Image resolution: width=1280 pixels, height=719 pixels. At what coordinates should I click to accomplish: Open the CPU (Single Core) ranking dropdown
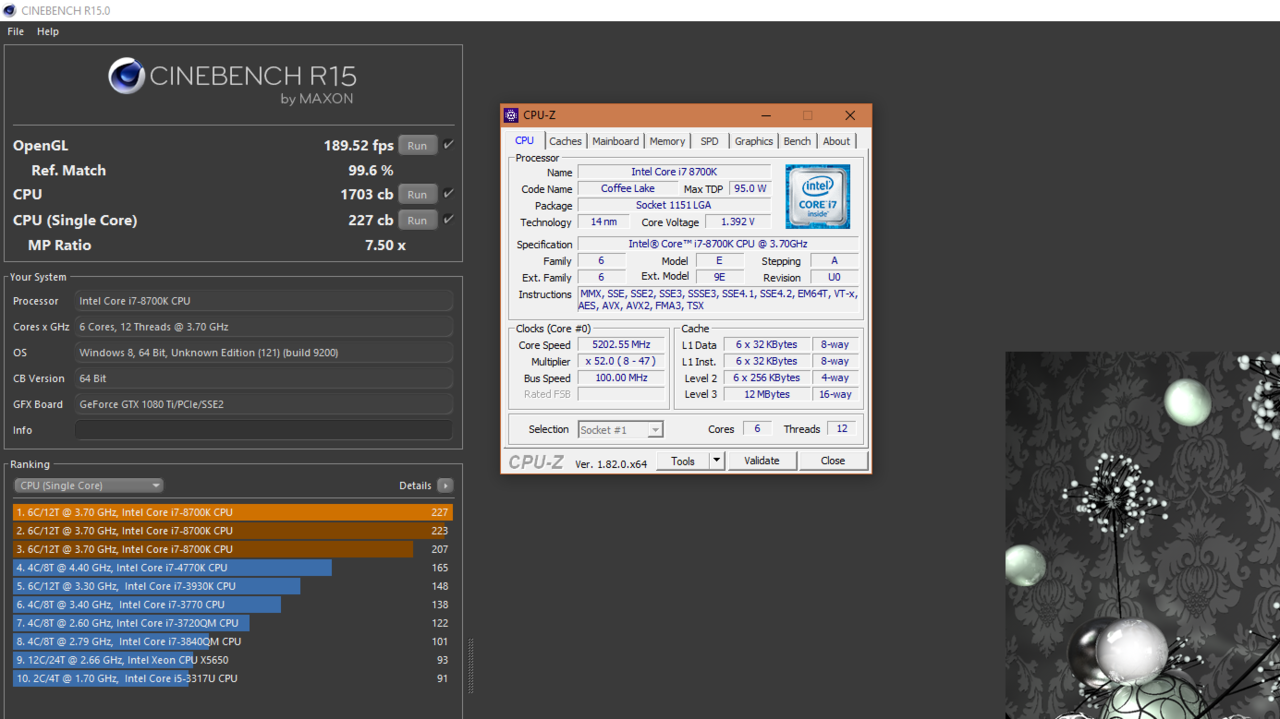88,485
